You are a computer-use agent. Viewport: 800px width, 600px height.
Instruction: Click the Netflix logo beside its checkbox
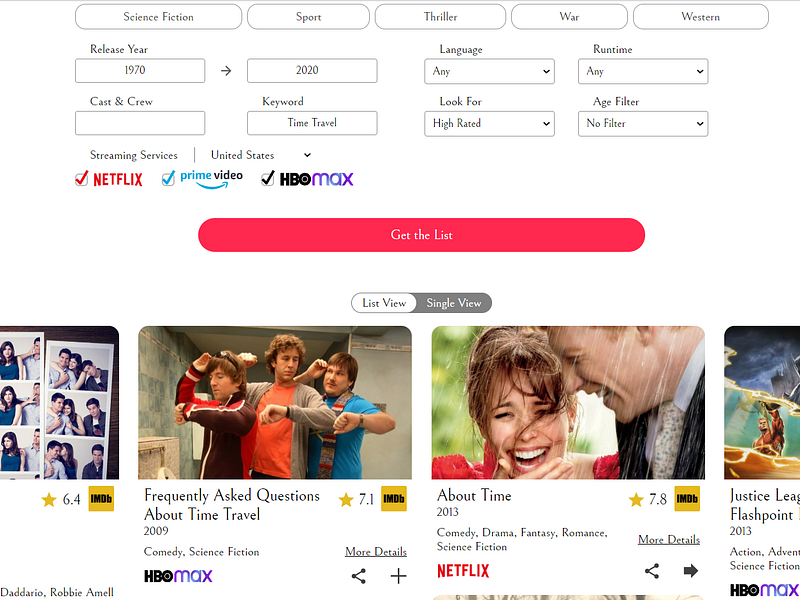[x=118, y=179]
